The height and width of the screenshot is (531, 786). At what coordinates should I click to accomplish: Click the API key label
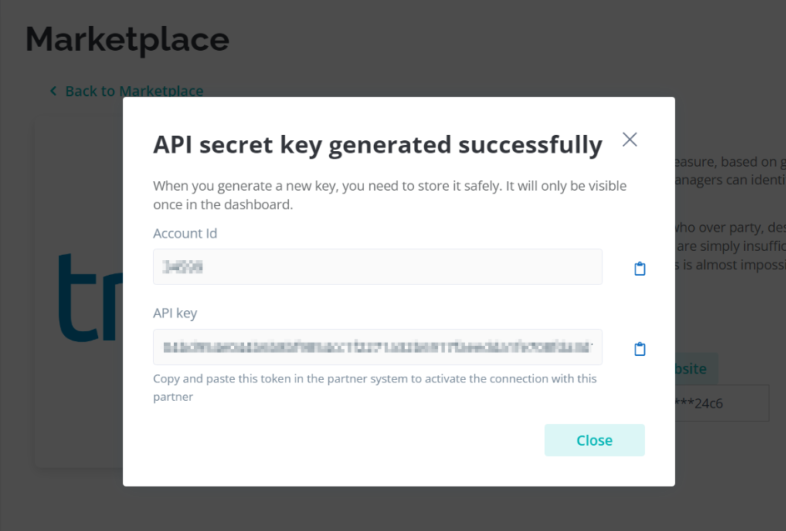point(175,313)
